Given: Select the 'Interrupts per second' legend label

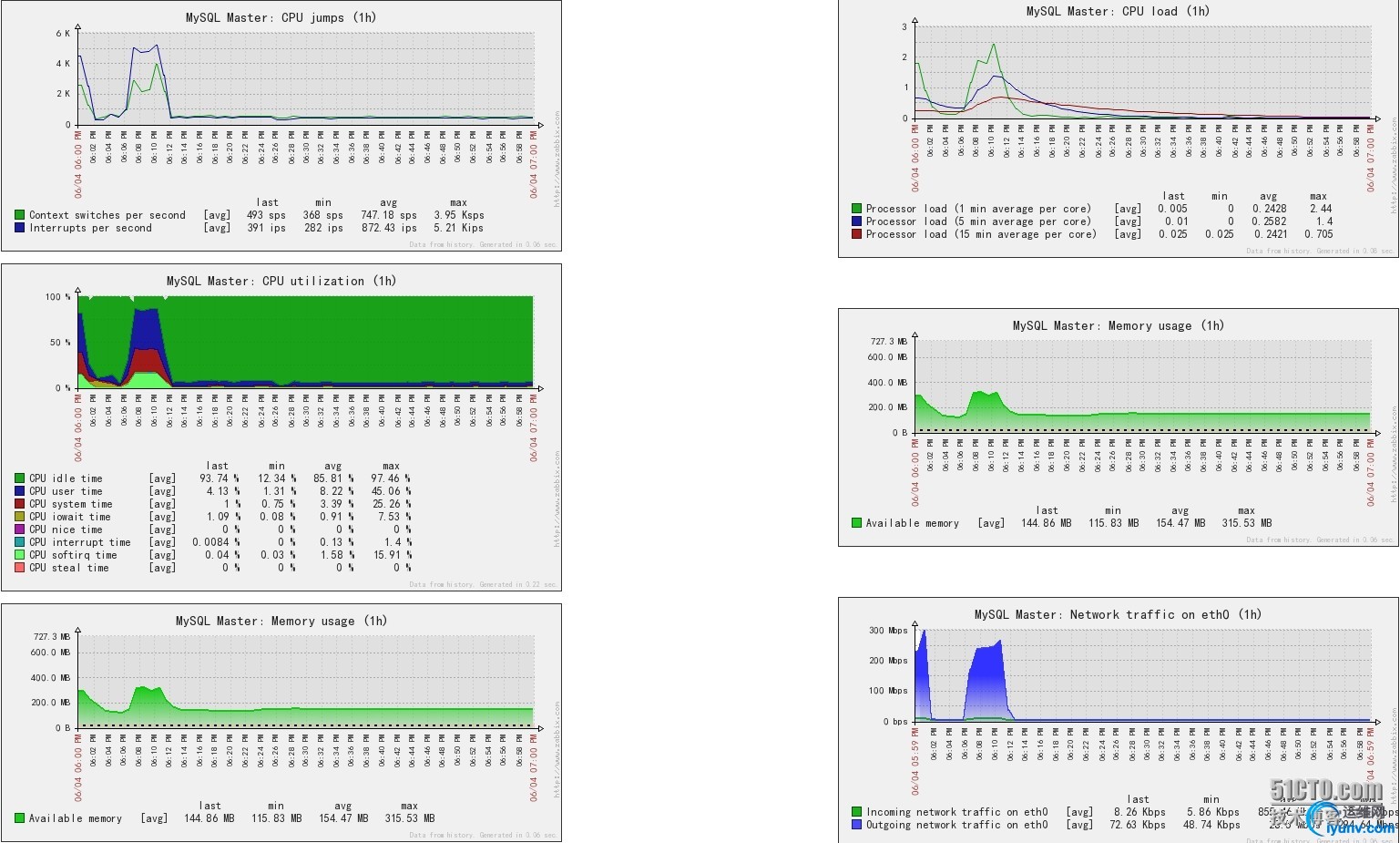Looking at the screenshot, I should pos(91,228).
